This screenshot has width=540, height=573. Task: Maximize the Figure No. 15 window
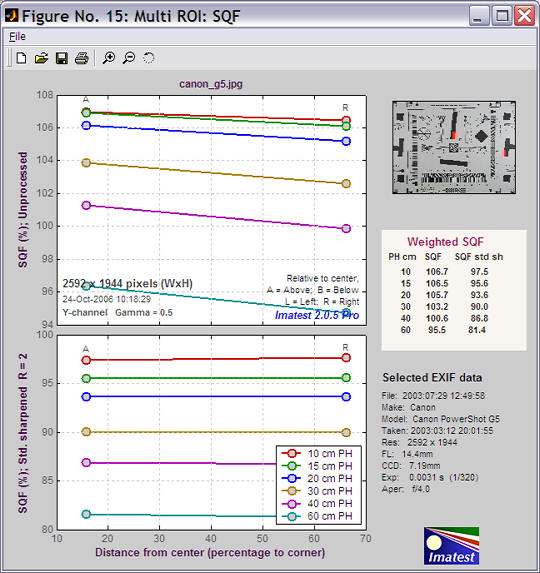pyautogui.click(x=502, y=16)
